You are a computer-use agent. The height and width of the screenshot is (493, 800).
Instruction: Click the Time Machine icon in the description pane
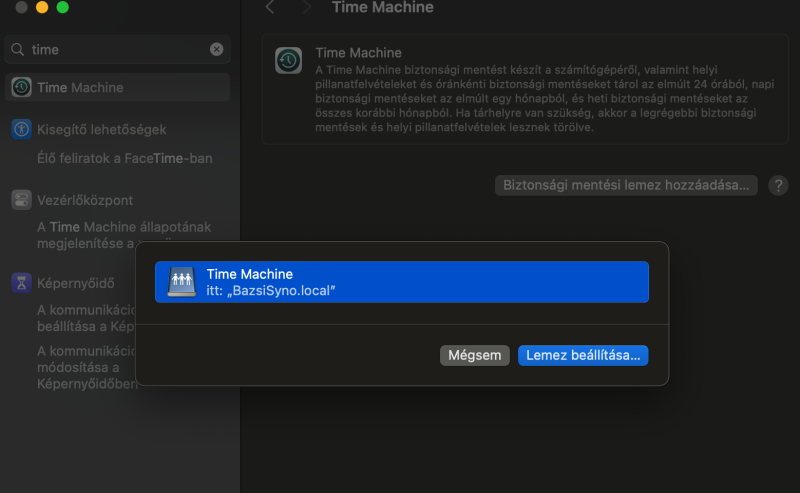coord(288,60)
